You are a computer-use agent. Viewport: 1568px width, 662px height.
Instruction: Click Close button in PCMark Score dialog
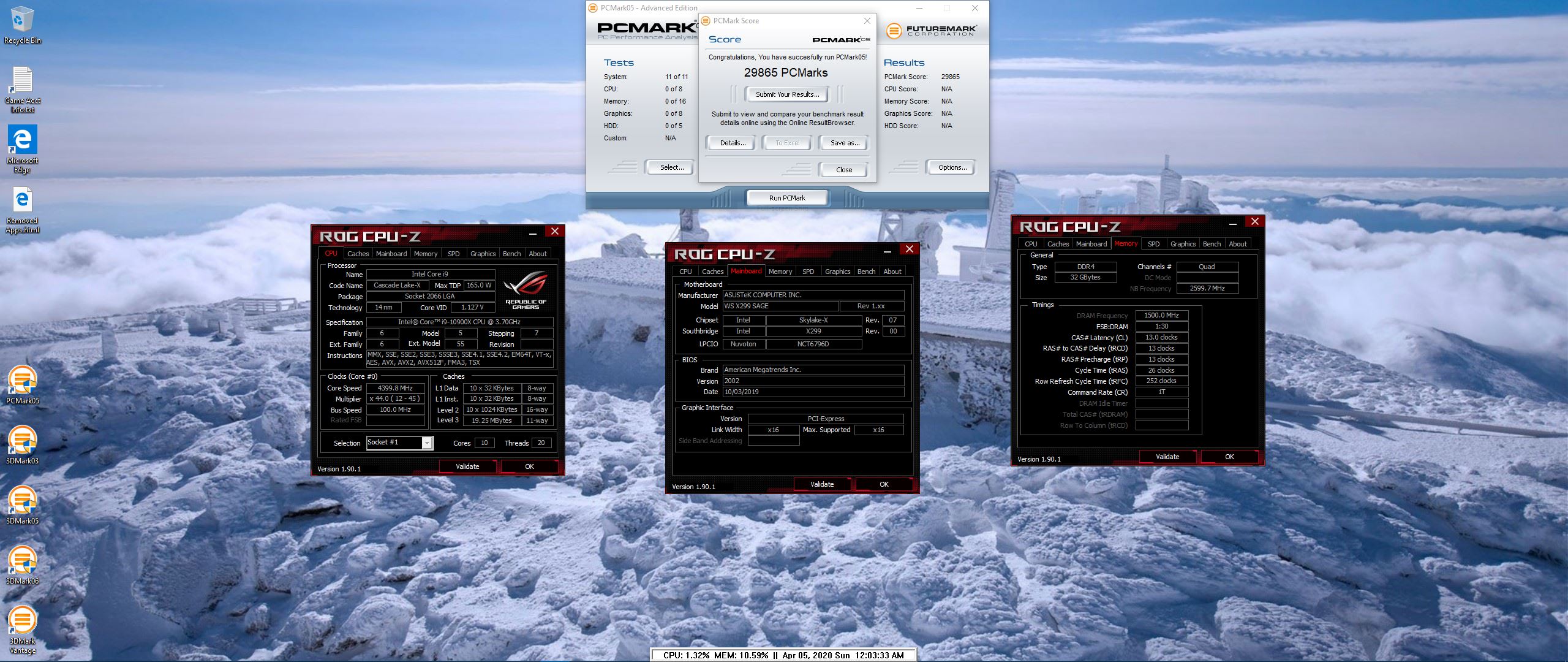[843, 170]
